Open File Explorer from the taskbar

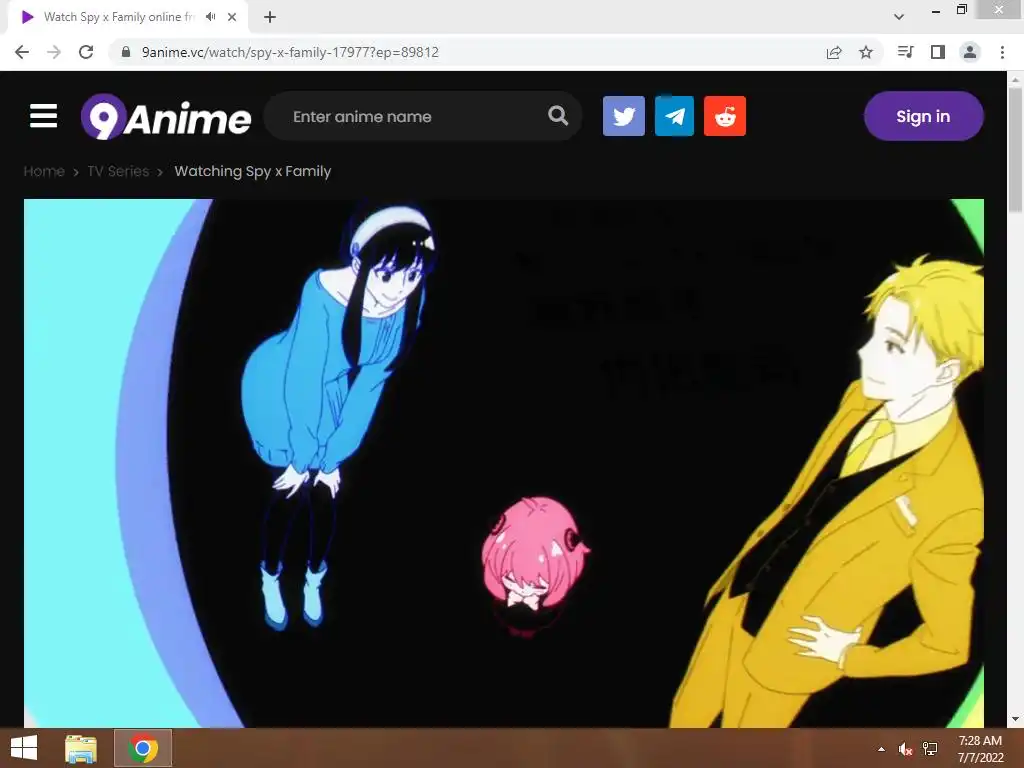81,748
